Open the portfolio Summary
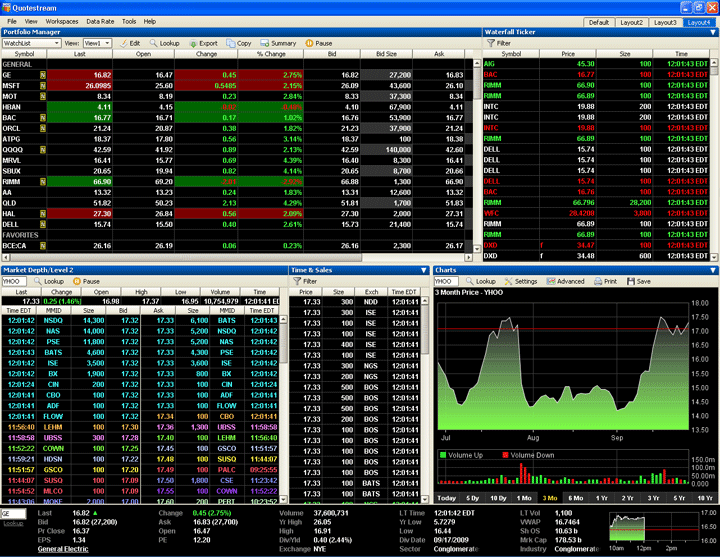720x557 pixels. pos(278,43)
